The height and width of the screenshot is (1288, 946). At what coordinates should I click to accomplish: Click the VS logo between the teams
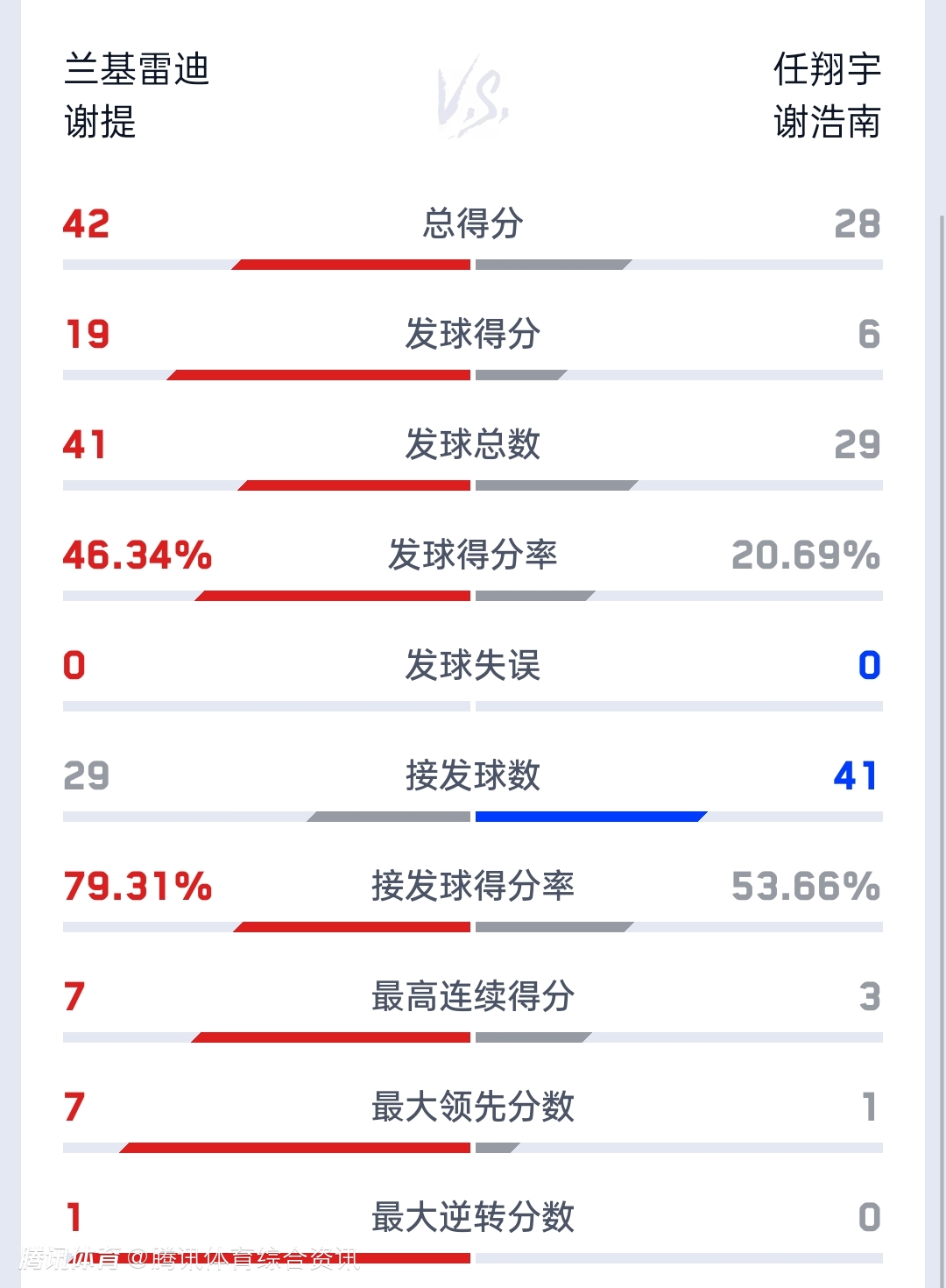coord(473,96)
